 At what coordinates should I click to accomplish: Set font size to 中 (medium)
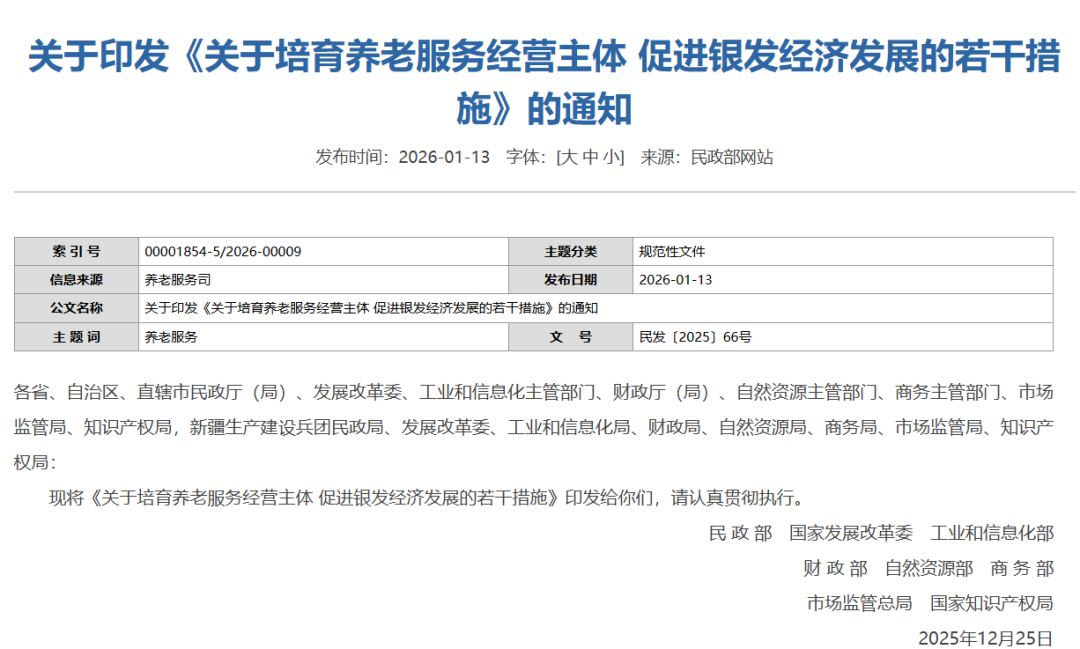[x=590, y=157]
